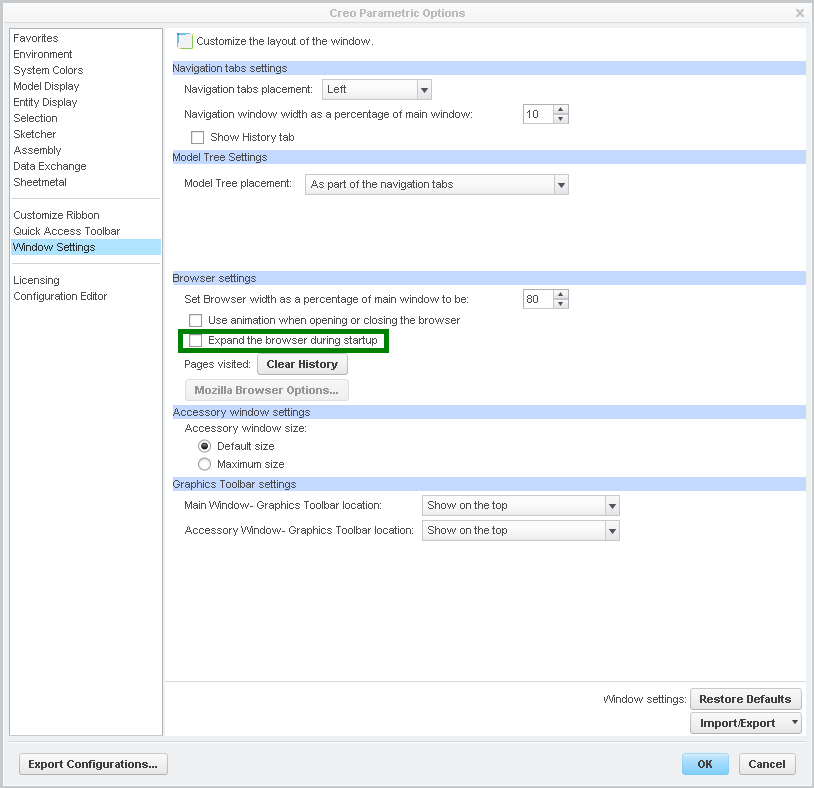Viewport: 814px width, 788px height.
Task: Click the Cancel button
Action: (767, 764)
